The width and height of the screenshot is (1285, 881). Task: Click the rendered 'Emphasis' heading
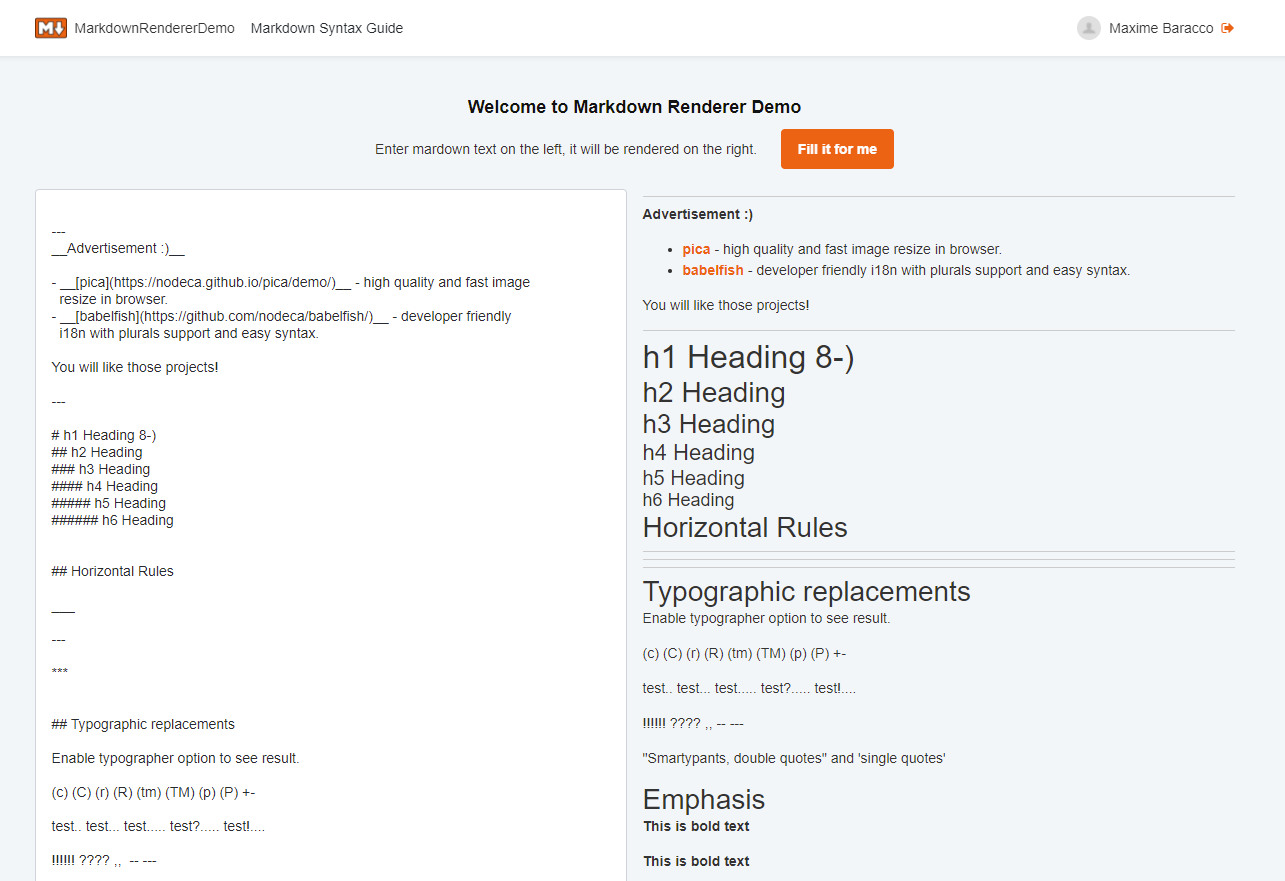[x=704, y=799]
